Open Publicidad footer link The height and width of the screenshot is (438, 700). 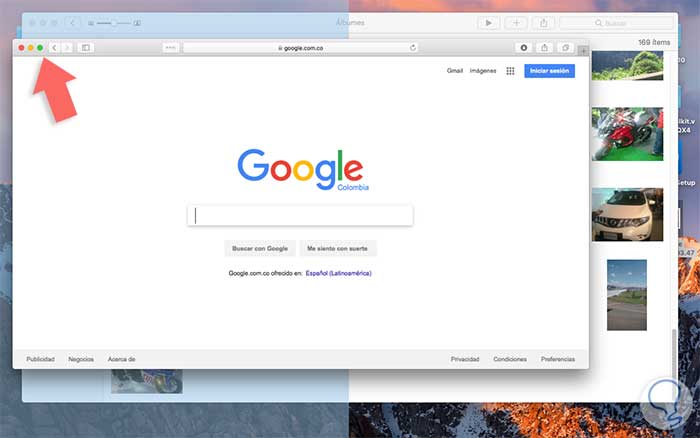[x=40, y=359]
